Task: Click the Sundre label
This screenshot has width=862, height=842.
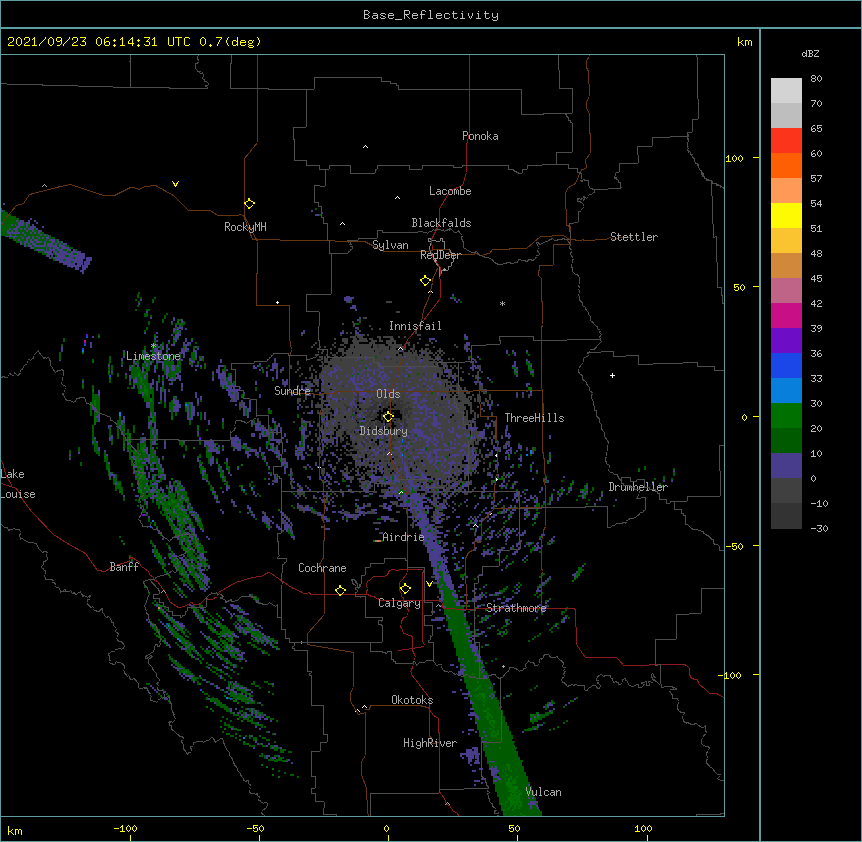Action: click(292, 391)
